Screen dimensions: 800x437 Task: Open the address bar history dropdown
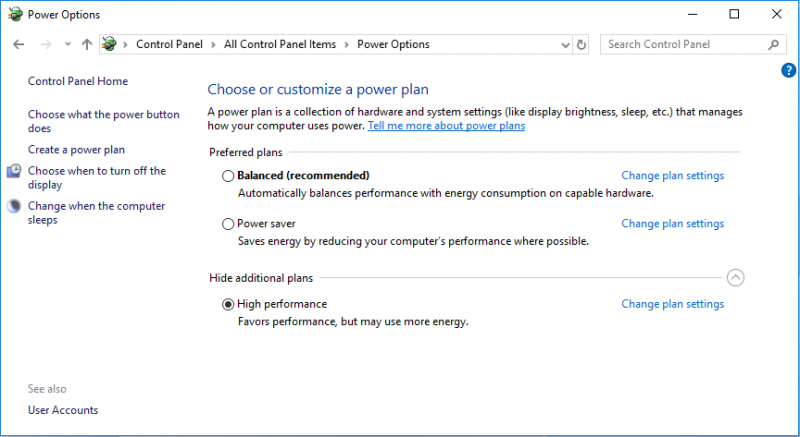pyautogui.click(x=565, y=45)
